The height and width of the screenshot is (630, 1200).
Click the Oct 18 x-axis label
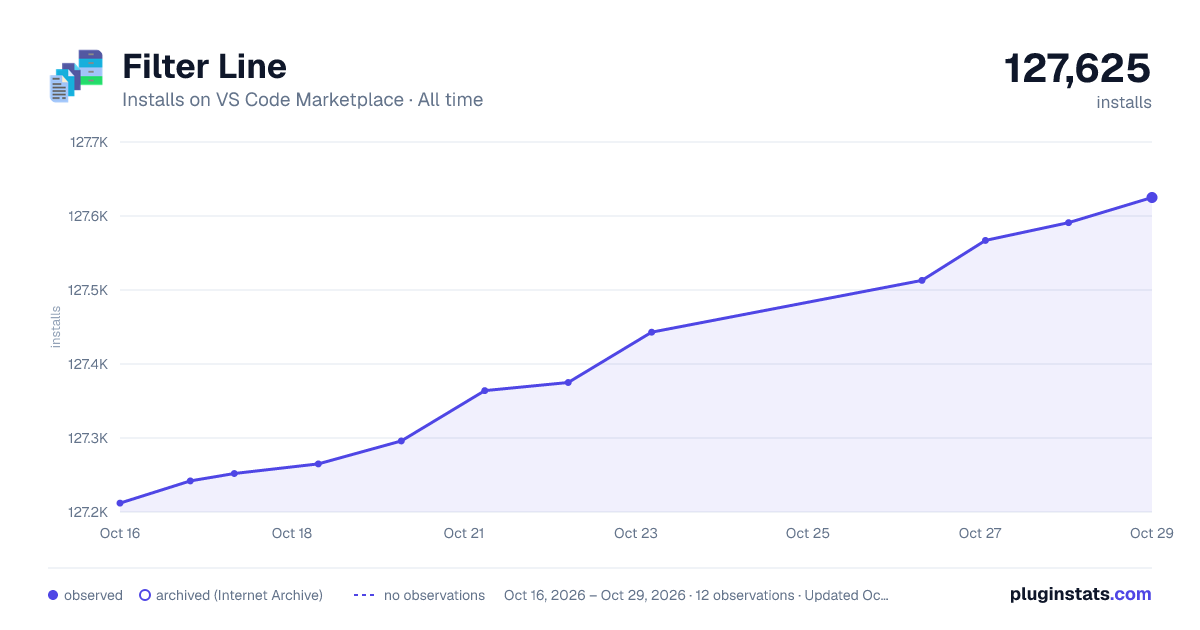click(x=292, y=533)
